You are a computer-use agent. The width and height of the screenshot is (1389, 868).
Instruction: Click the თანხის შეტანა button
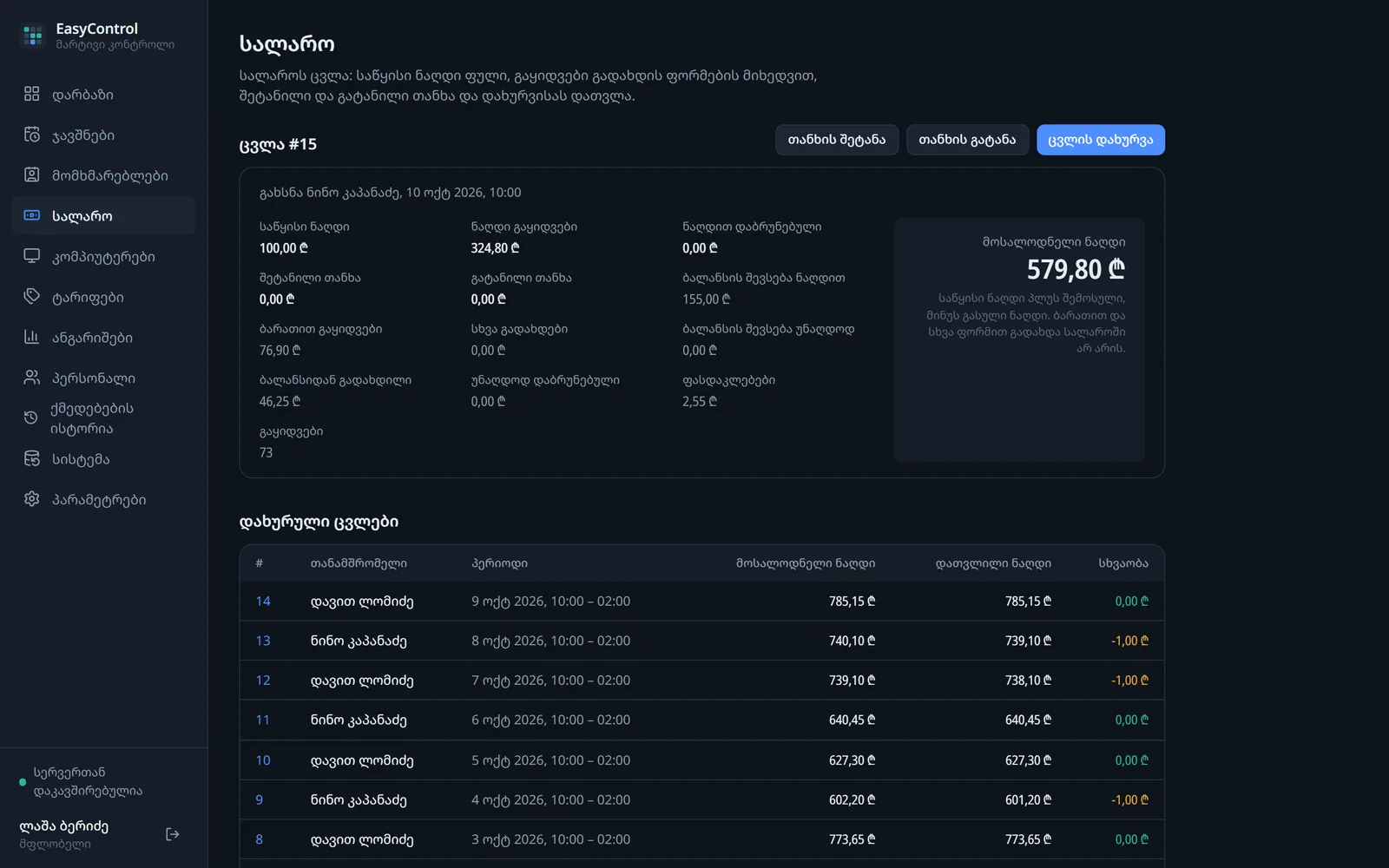coord(837,140)
